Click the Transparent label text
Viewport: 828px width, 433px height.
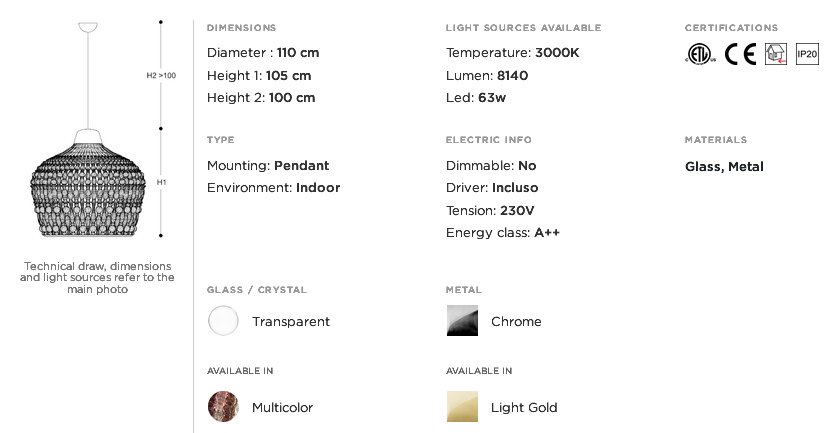[x=291, y=322]
